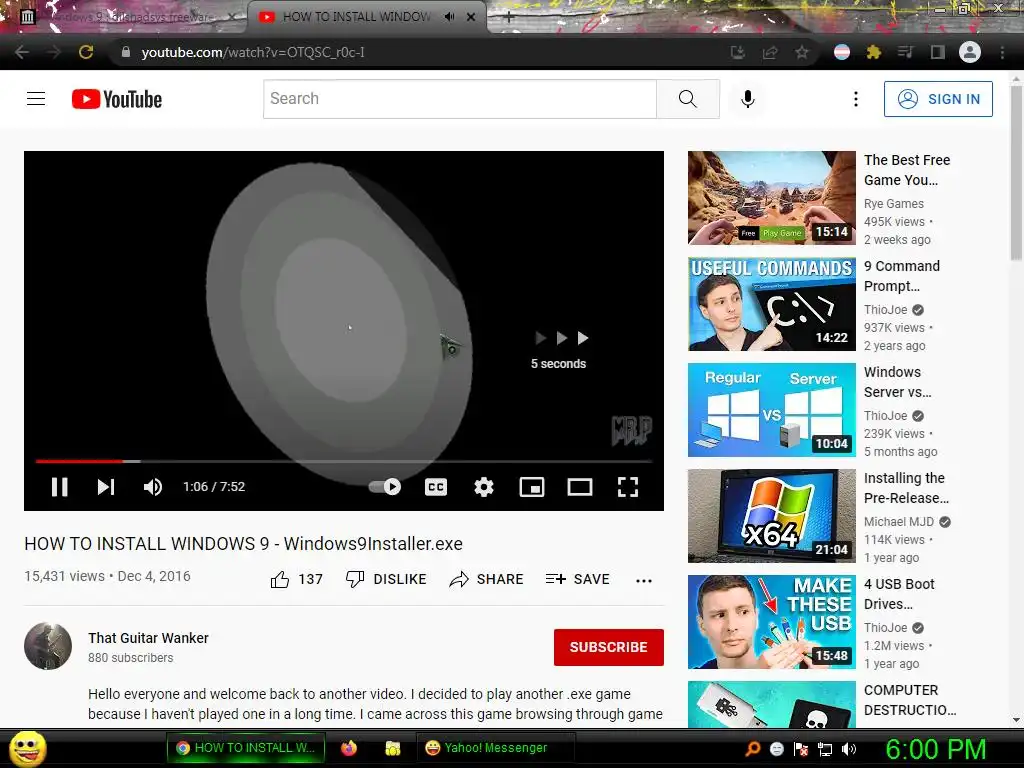Click system tray search magnifier icon
The image size is (1024, 768).
pyautogui.click(x=752, y=749)
